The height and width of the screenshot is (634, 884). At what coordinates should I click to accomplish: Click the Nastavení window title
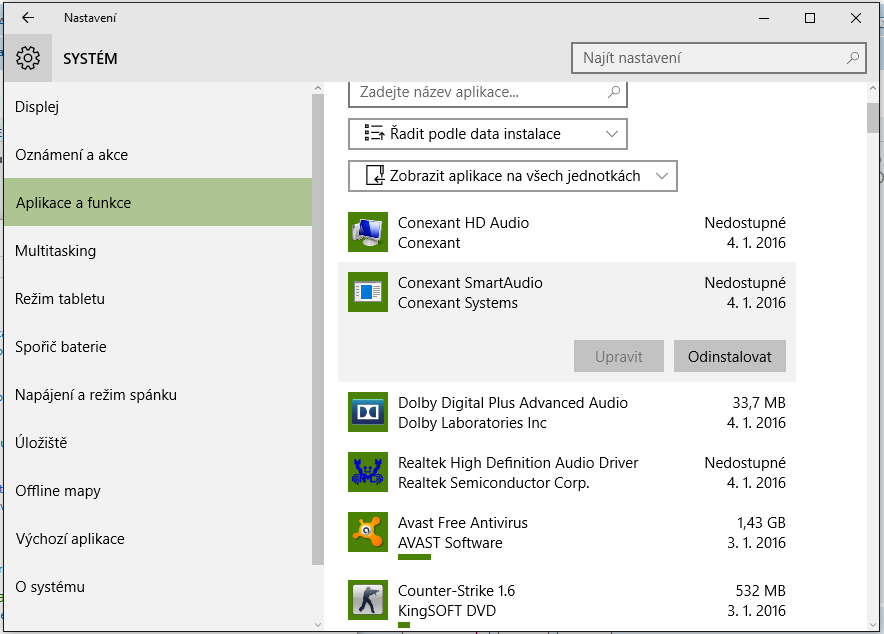coord(90,18)
